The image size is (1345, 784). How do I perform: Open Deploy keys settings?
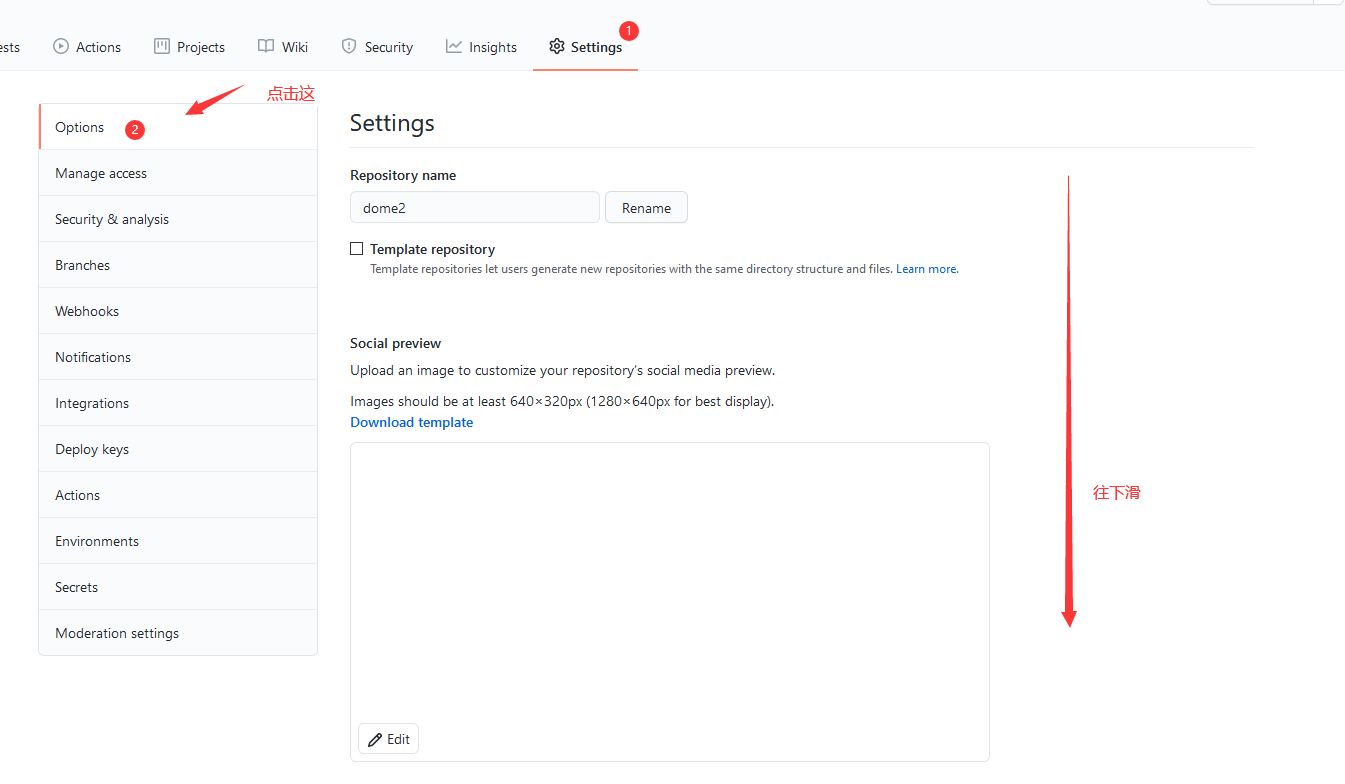pyautogui.click(x=178, y=449)
